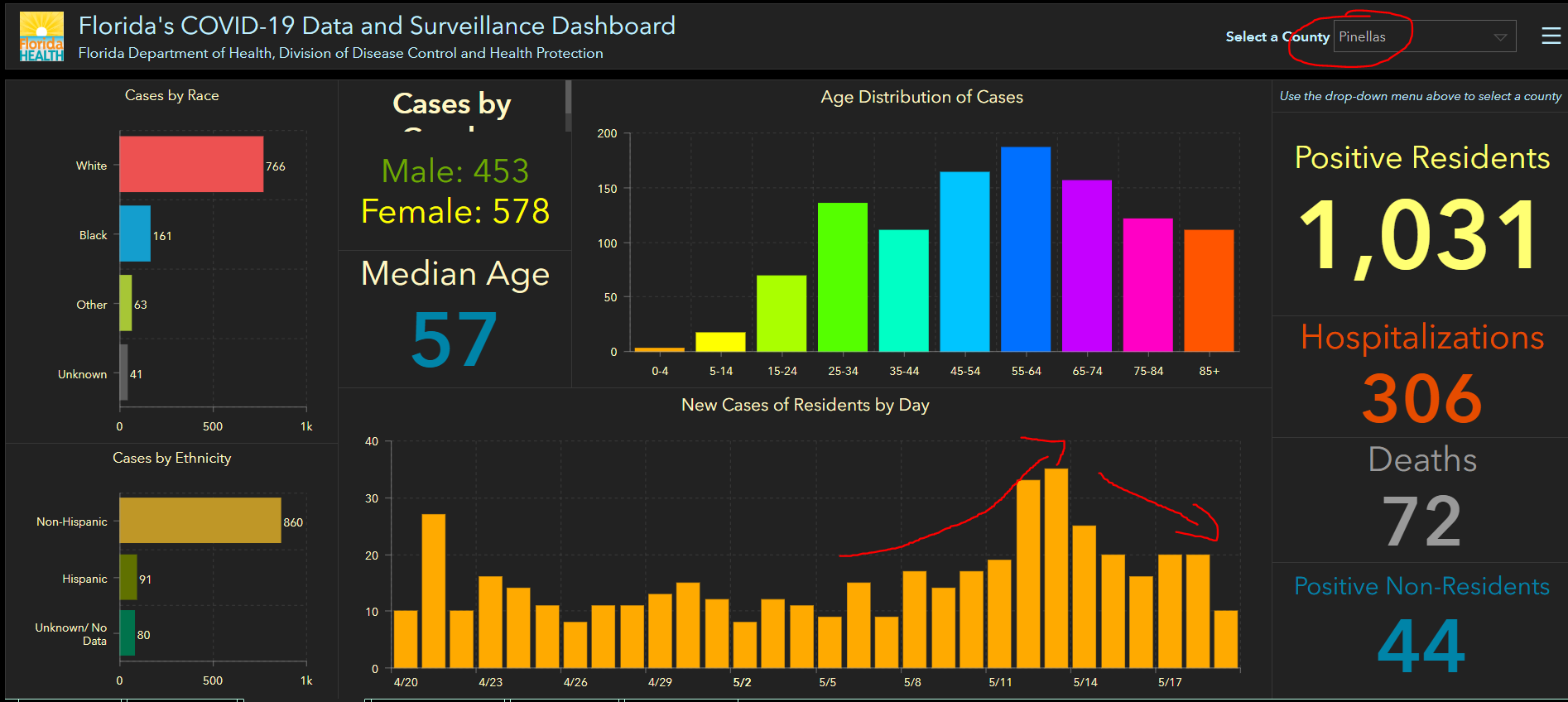Screen dimensions: 1568x702
Task: Open the hamburger menu icon
Action: point(1551,36)
